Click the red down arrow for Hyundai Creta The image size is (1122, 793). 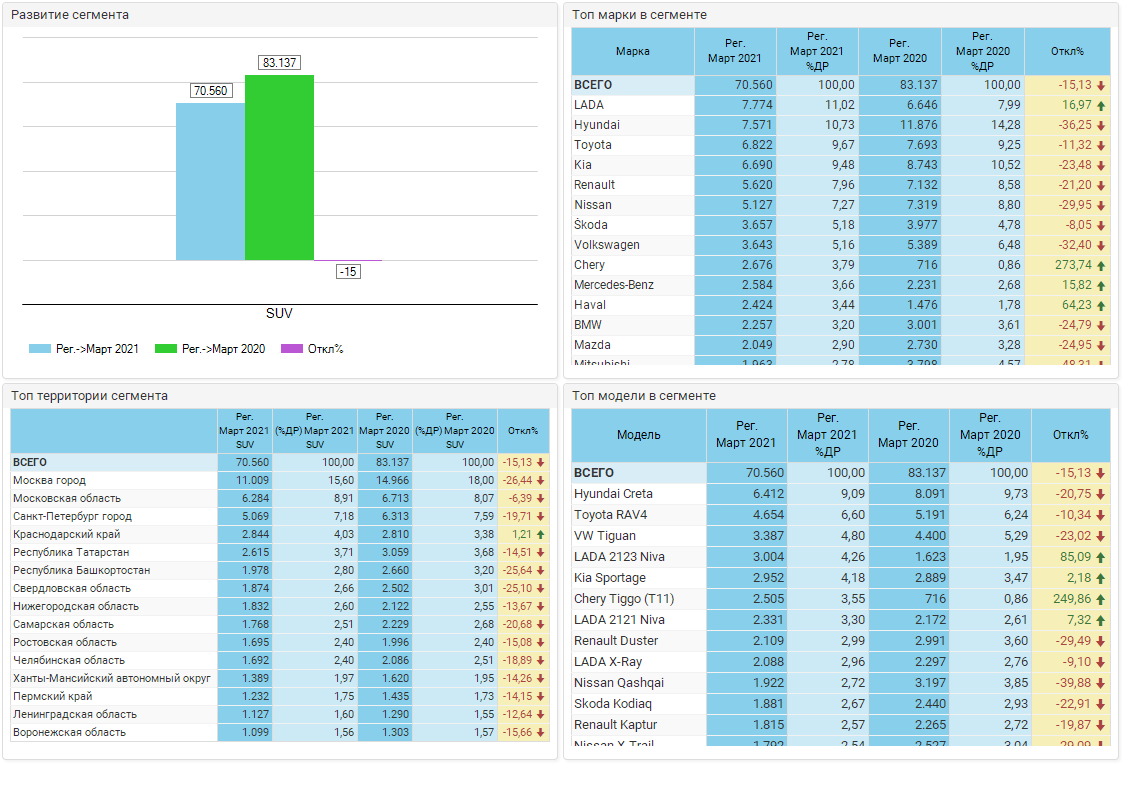click(1101, 494)
